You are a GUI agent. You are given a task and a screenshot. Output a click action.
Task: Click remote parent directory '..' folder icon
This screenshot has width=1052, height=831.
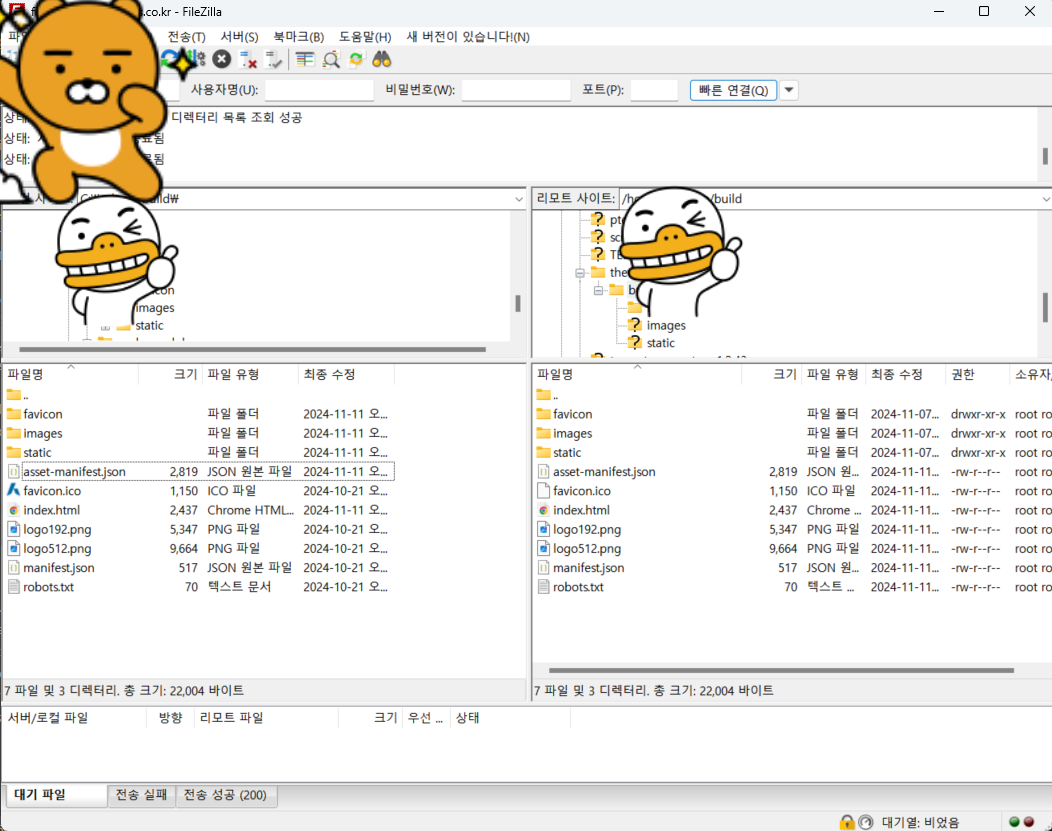(543, 394)
